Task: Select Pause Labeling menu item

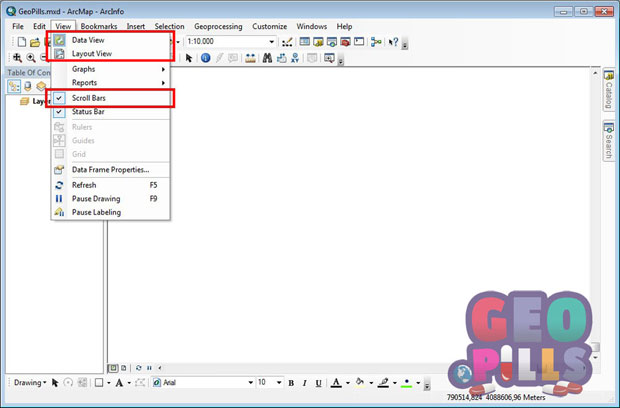Action: coord(111,212)
